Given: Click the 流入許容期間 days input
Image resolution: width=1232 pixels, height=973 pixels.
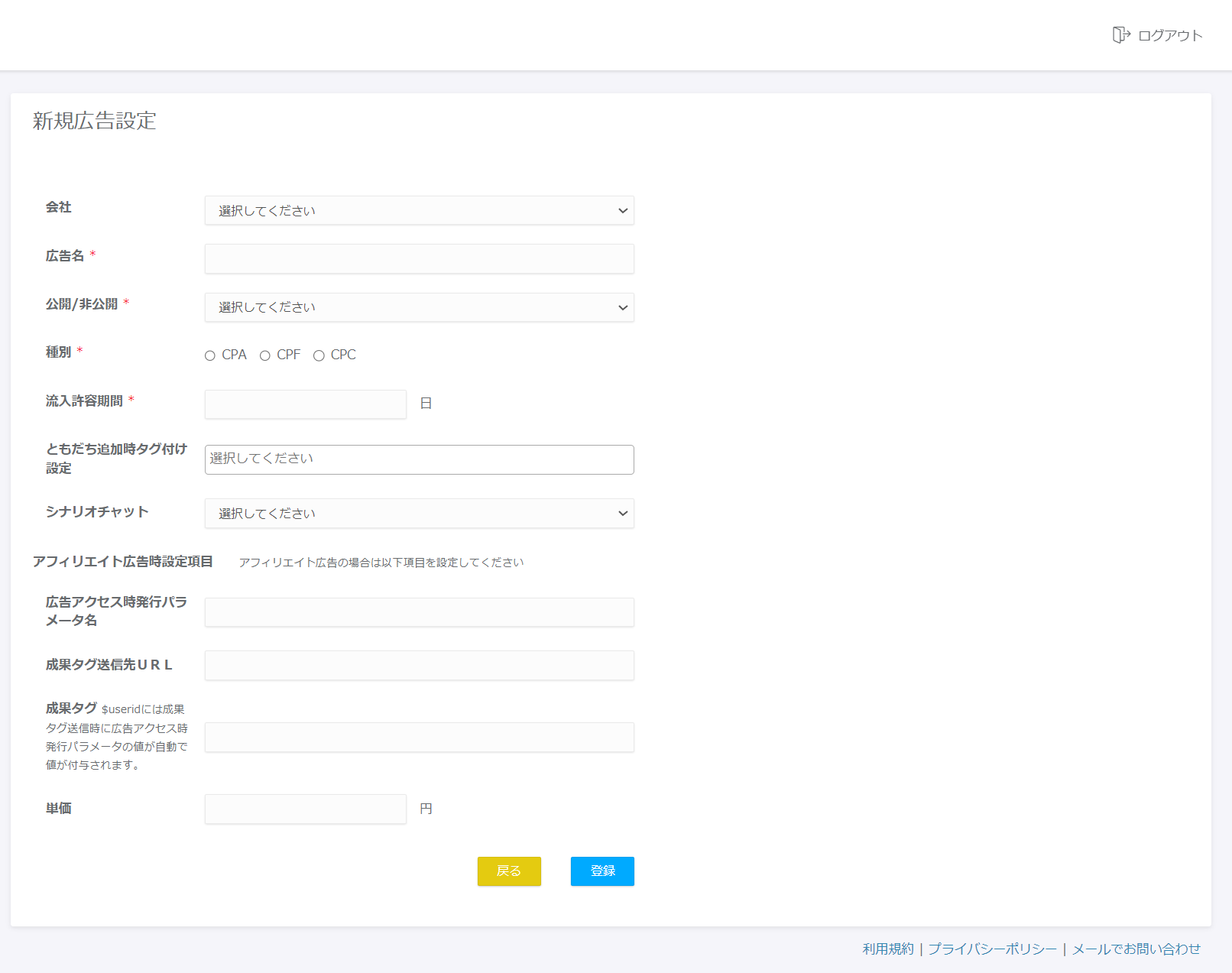Looking at the screenshot, I should tap(306, 404).
